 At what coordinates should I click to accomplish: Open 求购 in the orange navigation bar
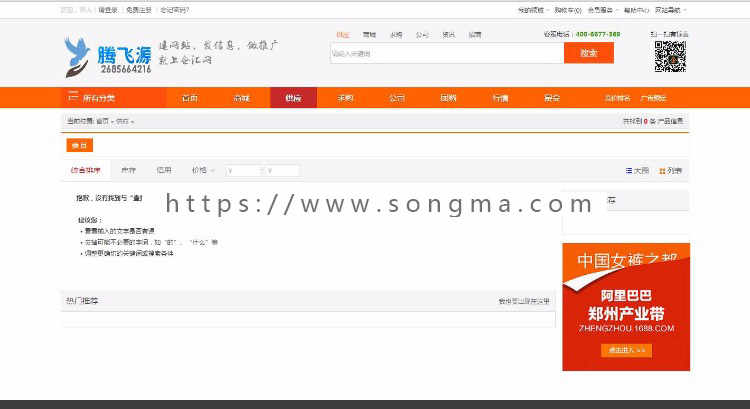345,98
